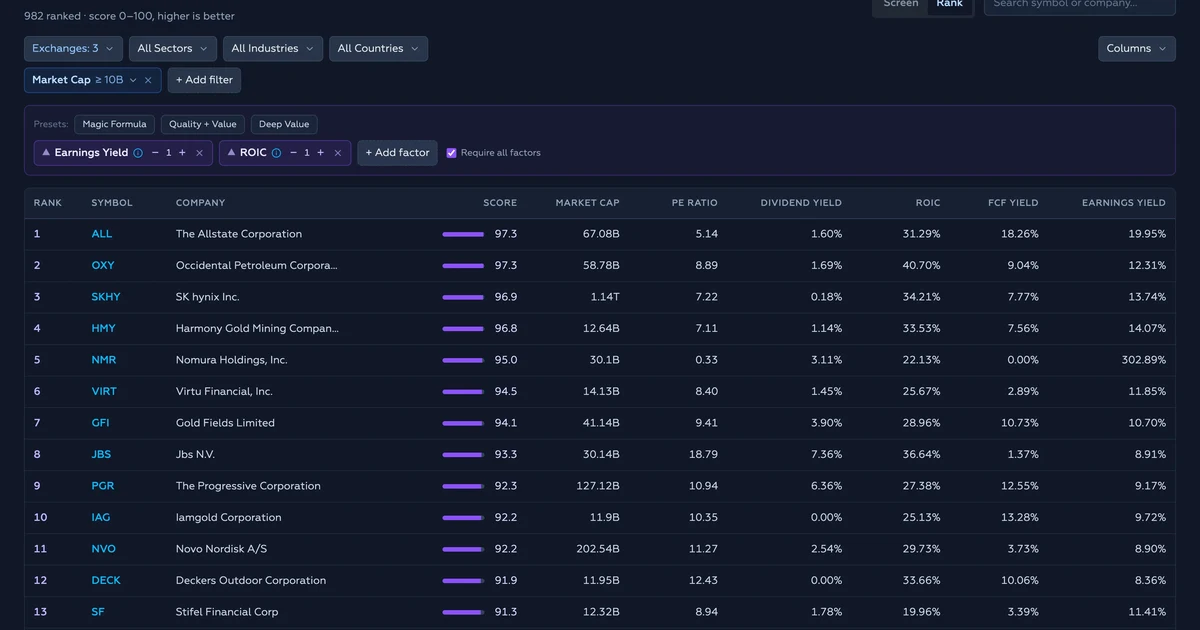The image size is (1200, 630).
Task: Open the JBS ticker link
Action: [x=101, y=455]
